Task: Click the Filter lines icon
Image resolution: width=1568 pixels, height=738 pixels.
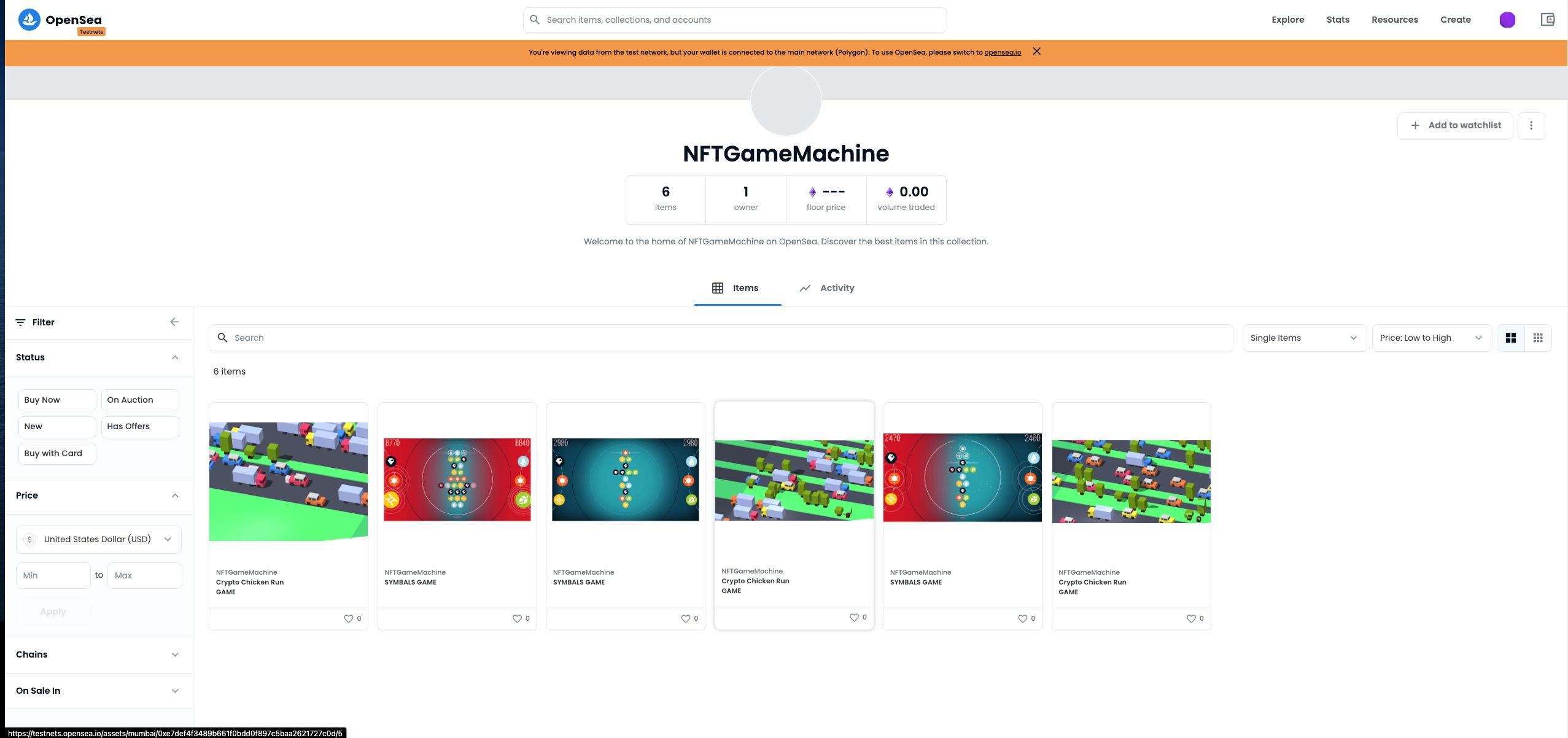Action: (20, 322)
